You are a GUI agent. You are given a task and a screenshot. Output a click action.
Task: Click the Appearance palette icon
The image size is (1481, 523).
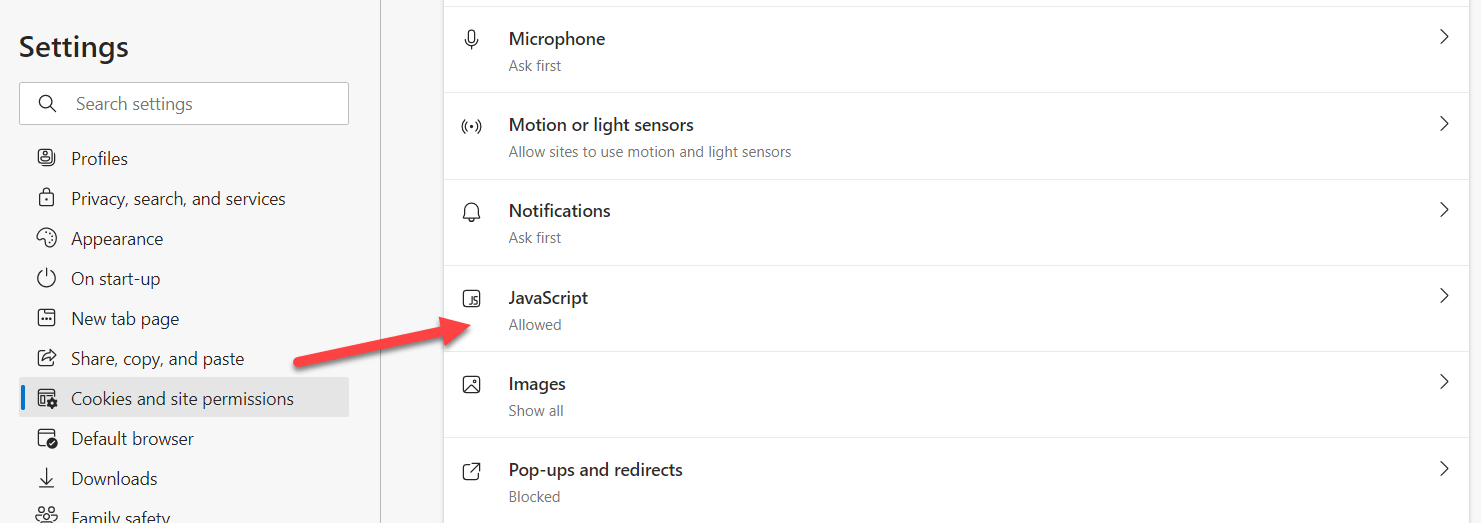tap(46, 238)
